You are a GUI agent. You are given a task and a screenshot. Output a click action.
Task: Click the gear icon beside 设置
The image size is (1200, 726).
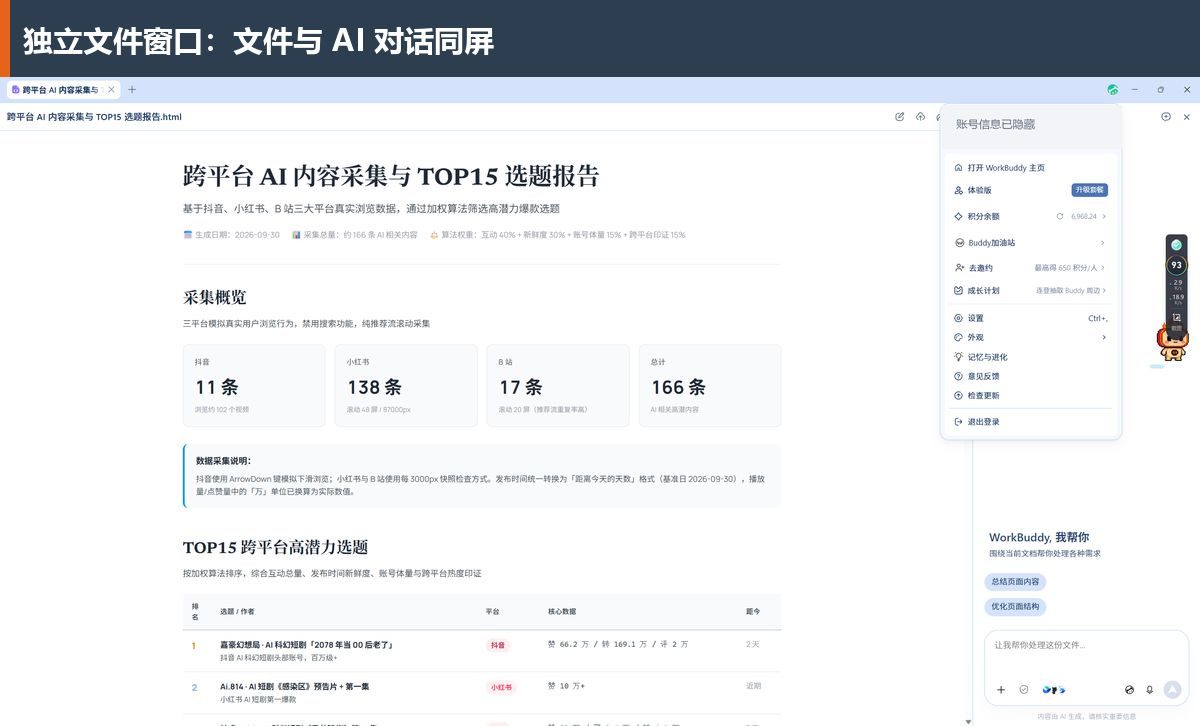959,318
